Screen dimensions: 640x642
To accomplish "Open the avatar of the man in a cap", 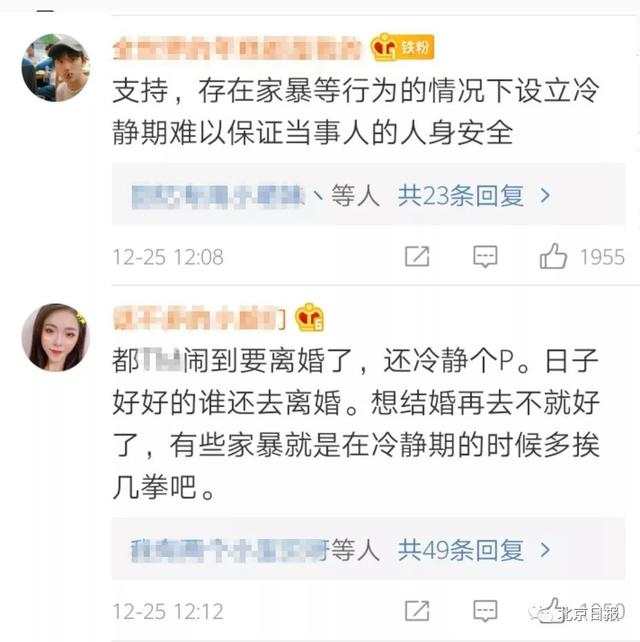I will coord(55,68).
